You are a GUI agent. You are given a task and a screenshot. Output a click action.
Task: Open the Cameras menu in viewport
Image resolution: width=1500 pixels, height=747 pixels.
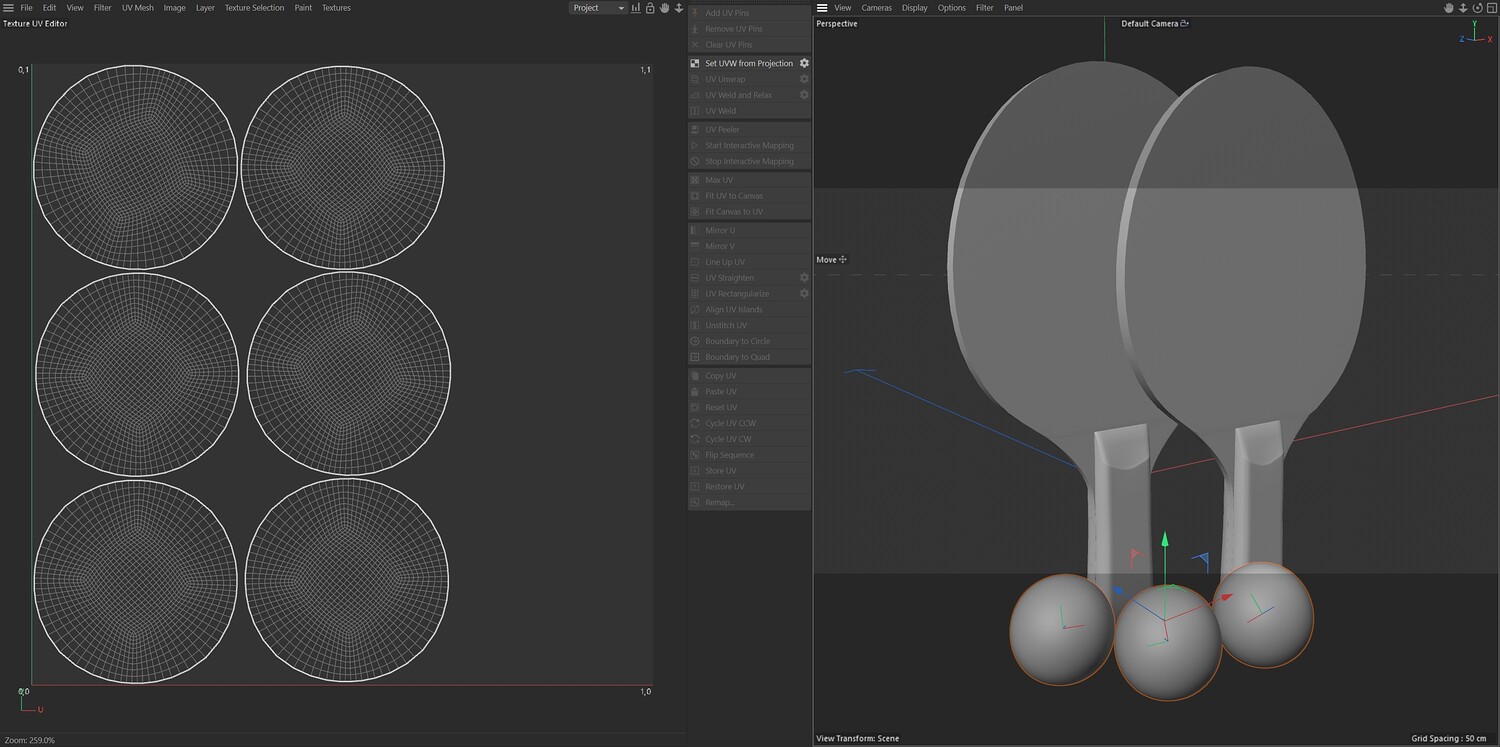click(x=877, y=8)
